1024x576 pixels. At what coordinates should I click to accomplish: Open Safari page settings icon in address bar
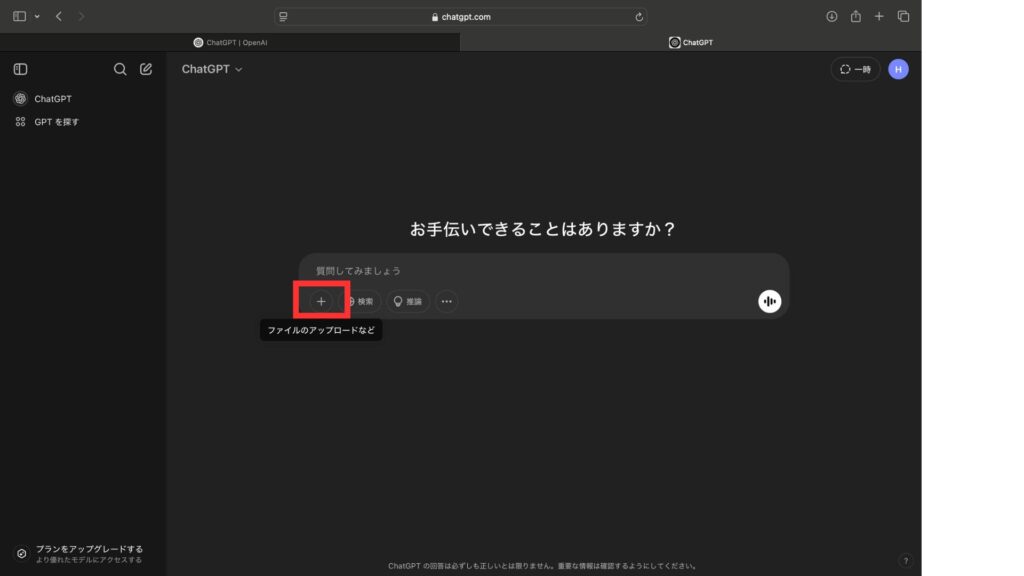tap(283, 17)
